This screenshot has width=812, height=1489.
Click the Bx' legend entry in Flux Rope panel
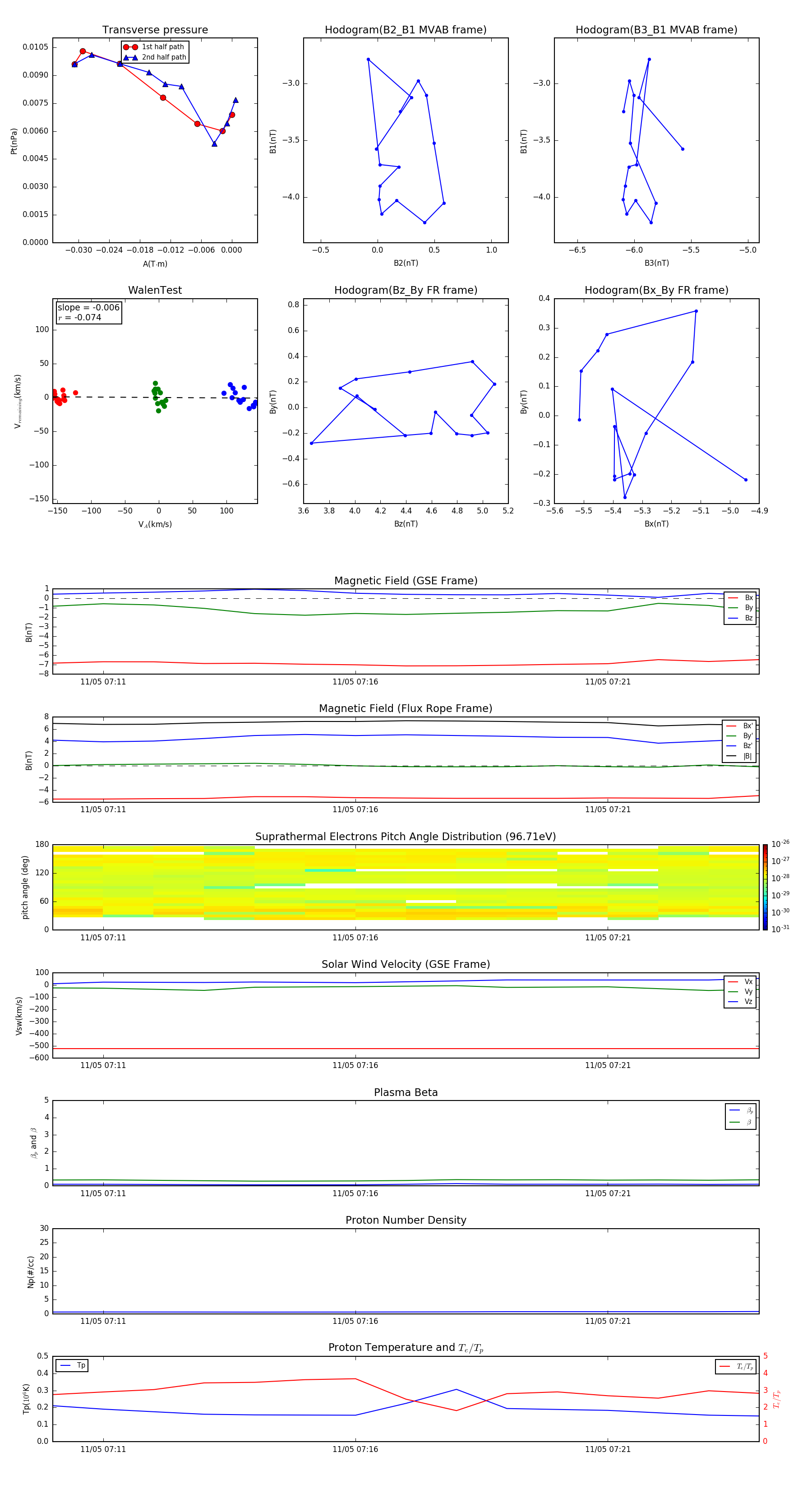[740, 726]
